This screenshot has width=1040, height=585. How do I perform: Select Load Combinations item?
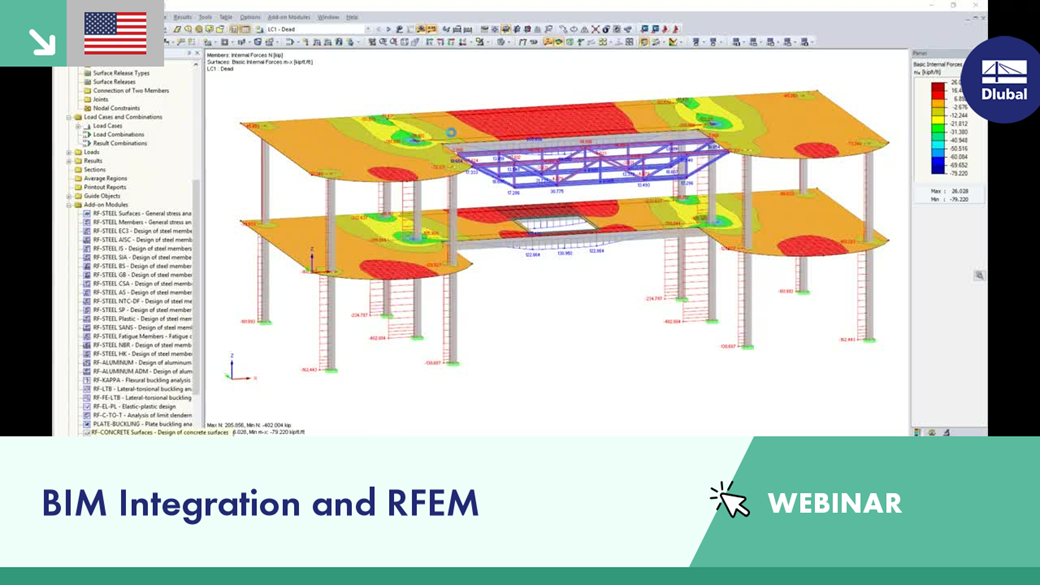pos(118,134)
